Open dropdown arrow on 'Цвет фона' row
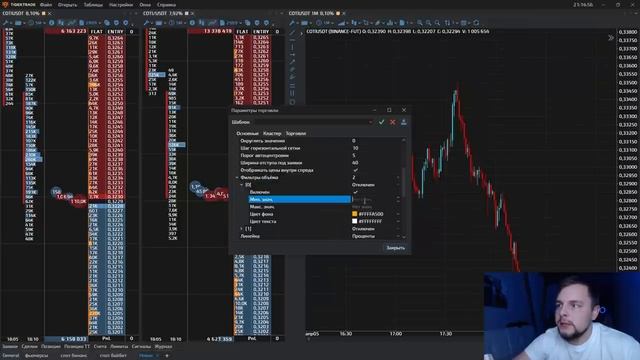 [x=398, y=214]
